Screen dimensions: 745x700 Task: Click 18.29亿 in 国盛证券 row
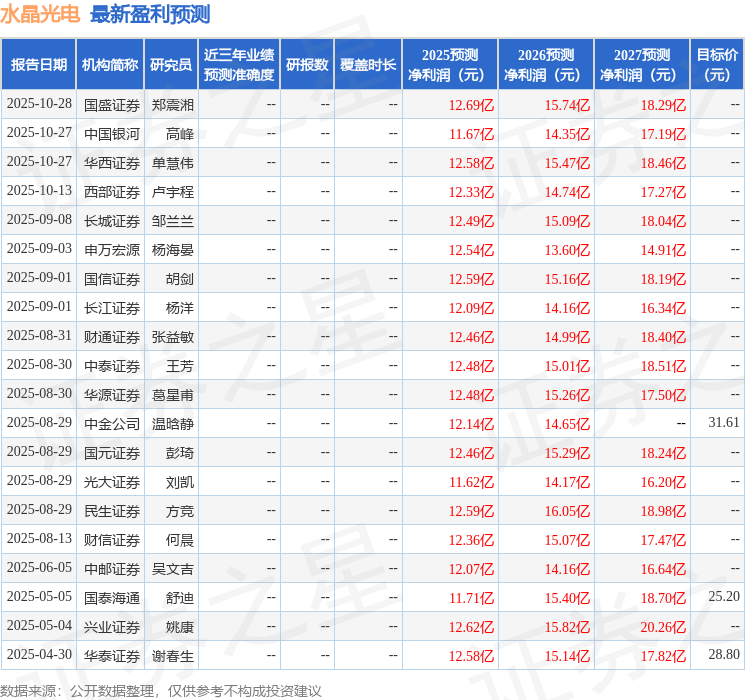[663, 105]
